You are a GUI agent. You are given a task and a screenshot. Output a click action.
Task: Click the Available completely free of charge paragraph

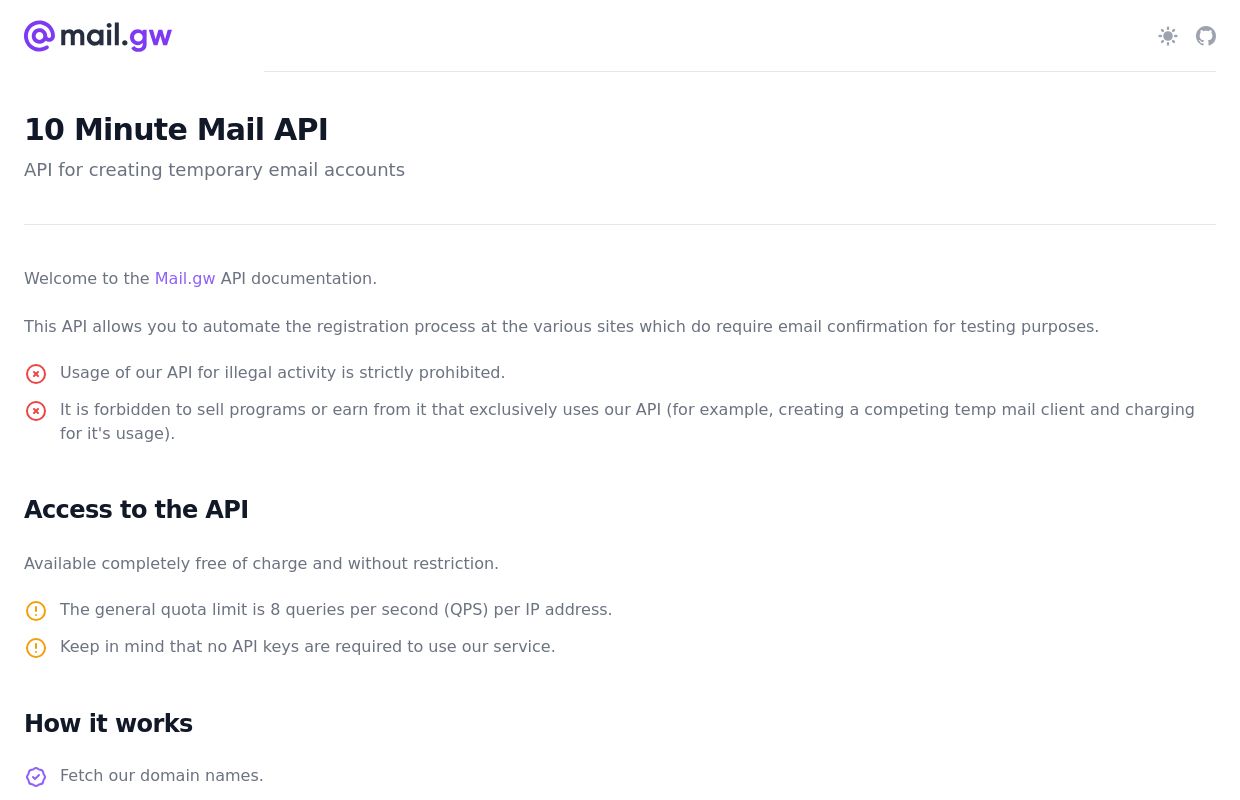click(261, 564)
